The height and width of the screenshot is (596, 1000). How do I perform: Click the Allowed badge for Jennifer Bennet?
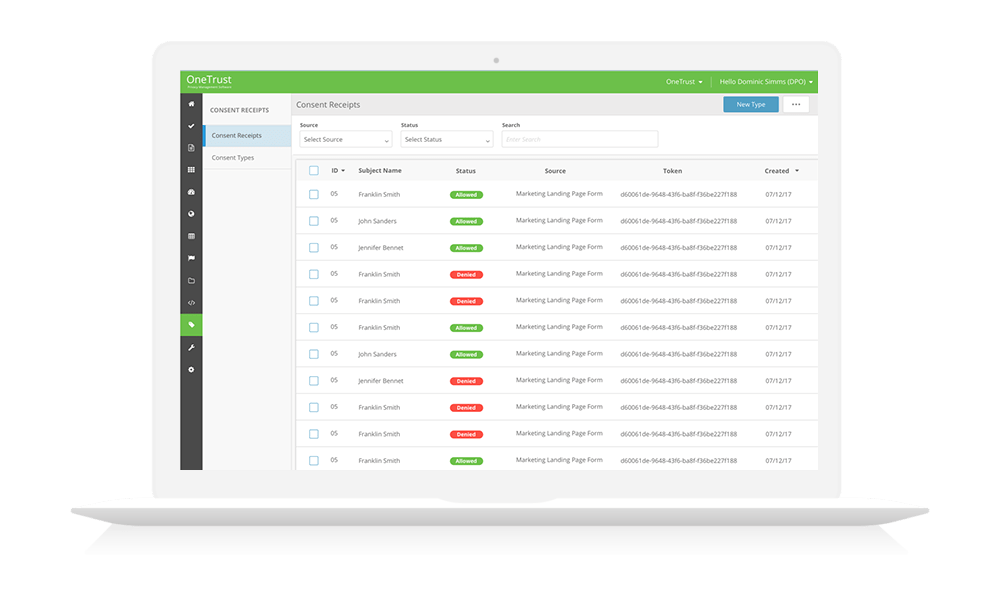(466, 248)
